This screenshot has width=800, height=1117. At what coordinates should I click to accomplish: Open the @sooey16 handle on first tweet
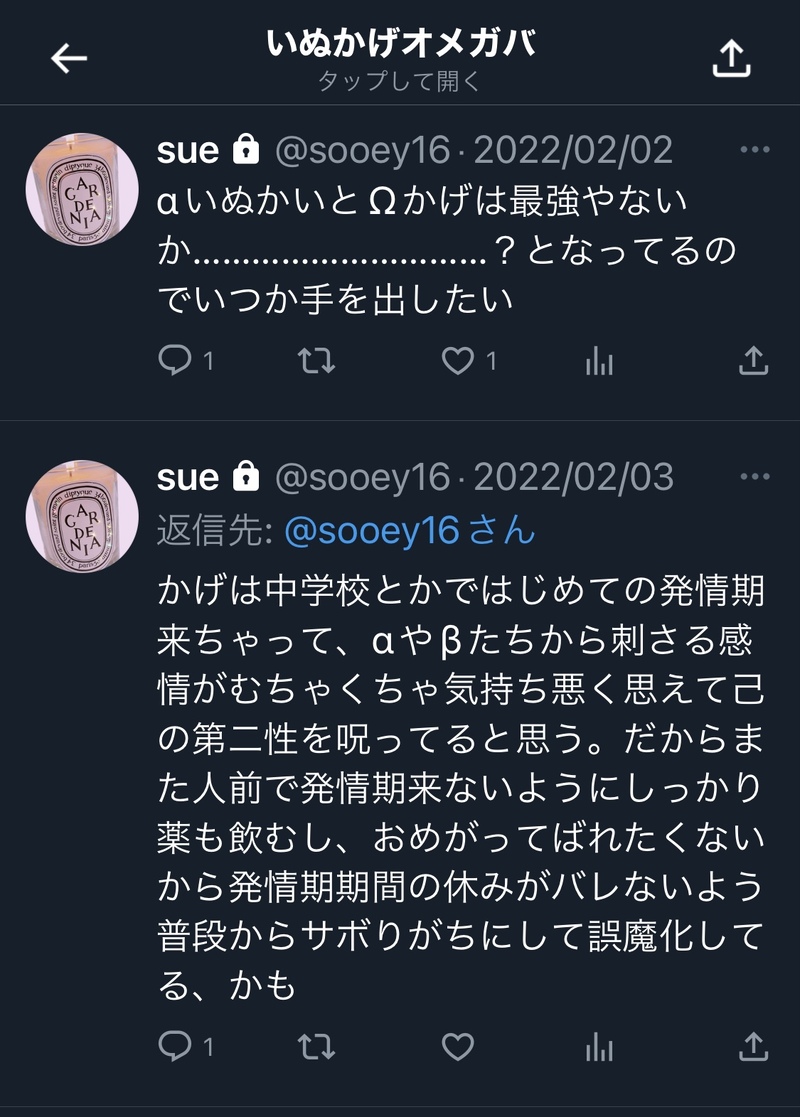tap(363, 150)
